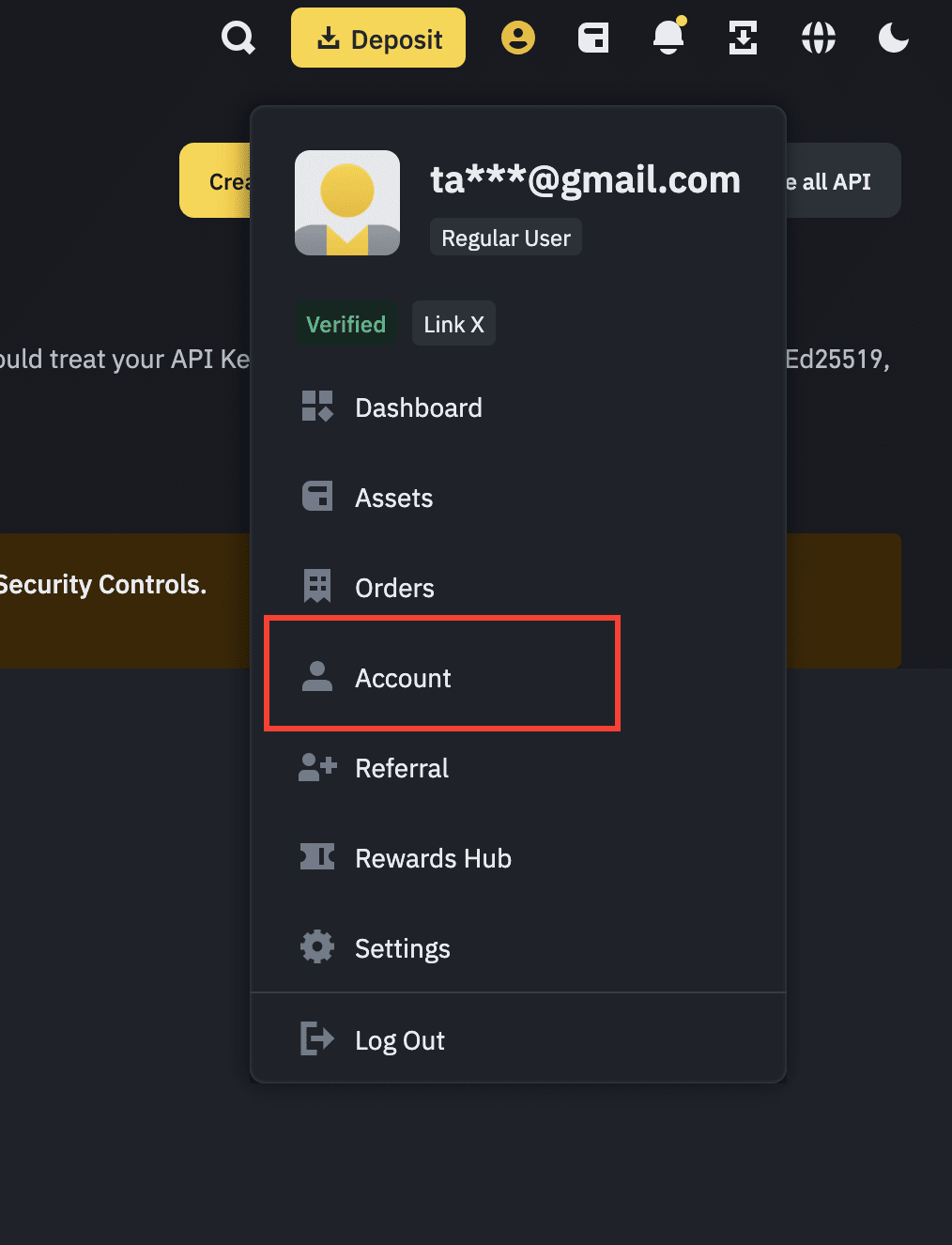Open the language globe icon
Screen dimensions: 952x1245
pos(818,38)
